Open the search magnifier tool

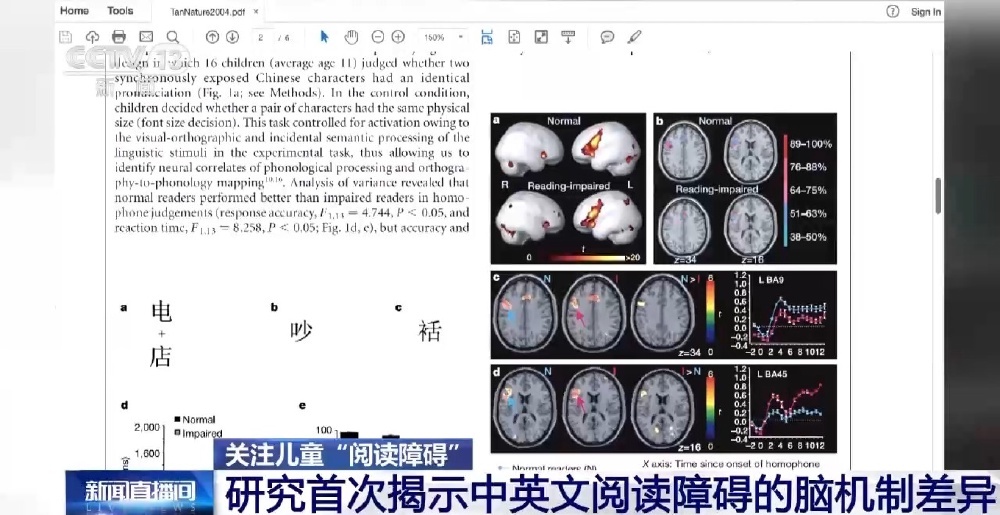tap(173, 38)
